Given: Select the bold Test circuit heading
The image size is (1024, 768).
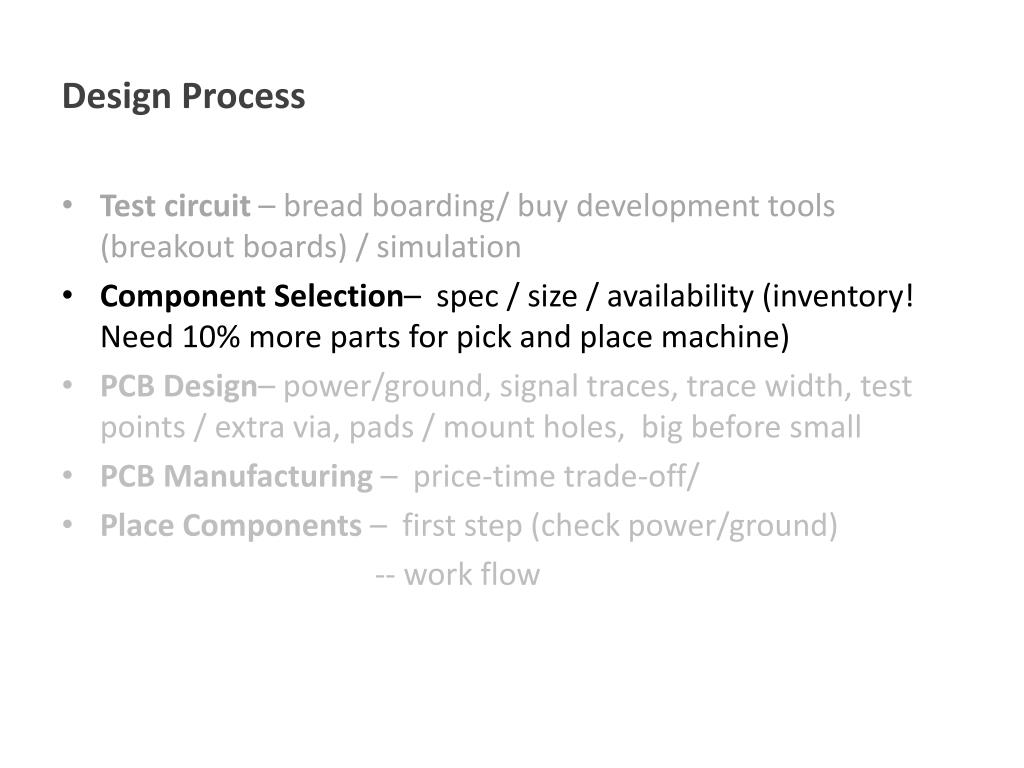Looking at the screenshot, I should (175, 206).
